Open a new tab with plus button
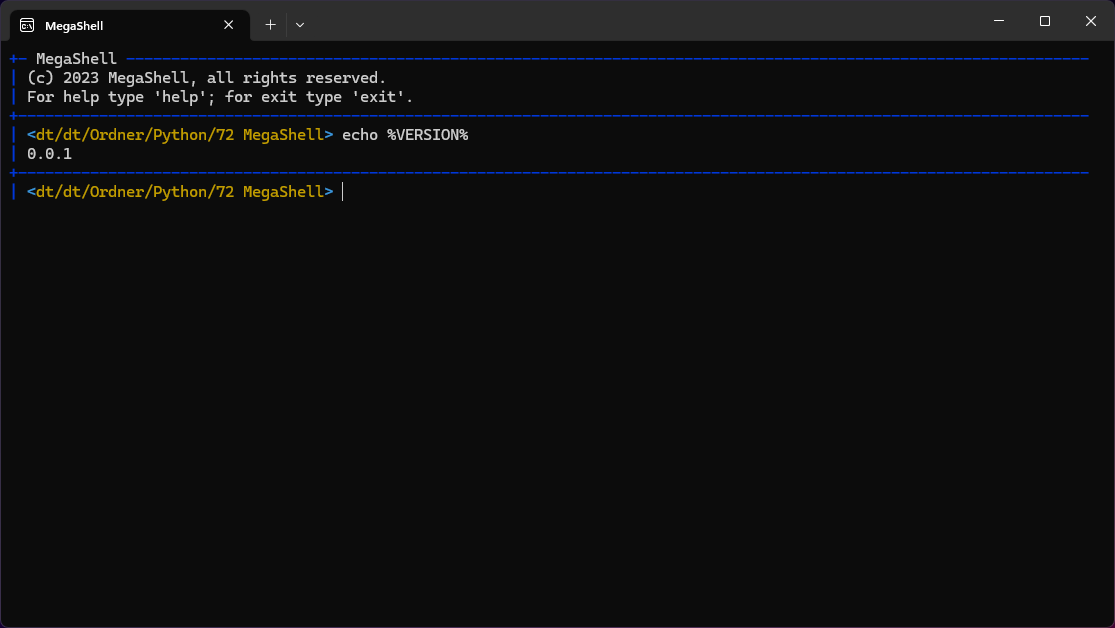Image resolution: width=1115 pixels, height=628 pixels. (270, 25)
